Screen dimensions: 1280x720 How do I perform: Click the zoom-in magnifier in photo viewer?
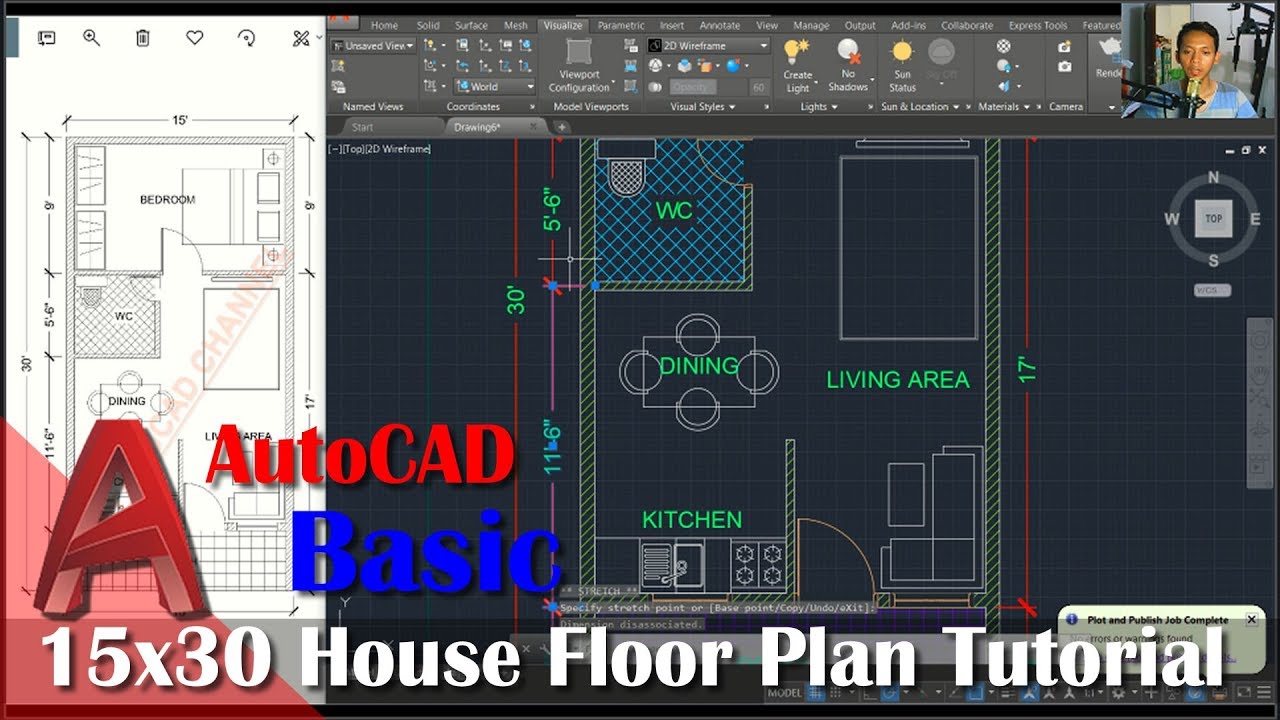(91, 38)
